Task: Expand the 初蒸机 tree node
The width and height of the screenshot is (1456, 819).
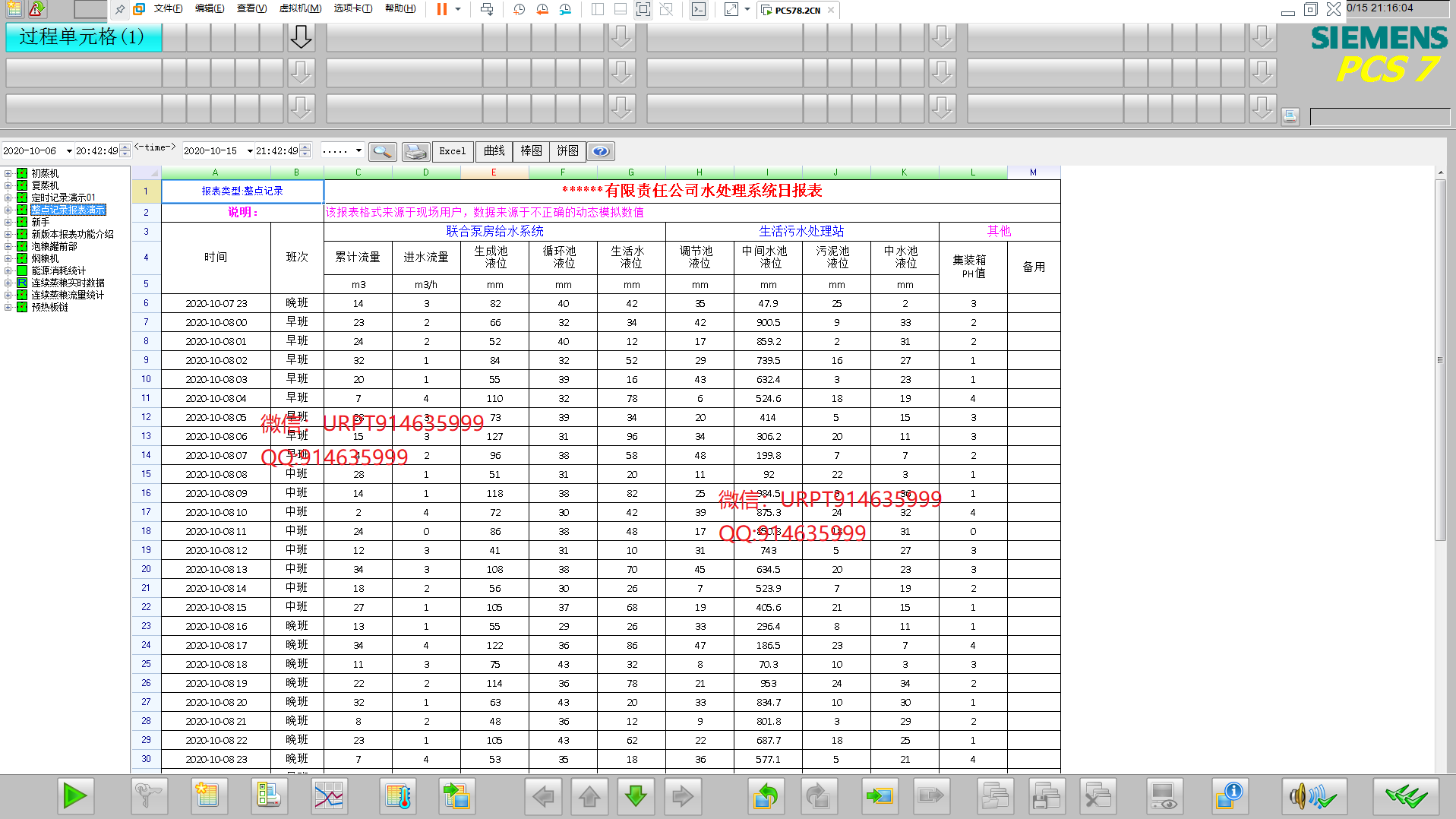Action: [8, 173]
